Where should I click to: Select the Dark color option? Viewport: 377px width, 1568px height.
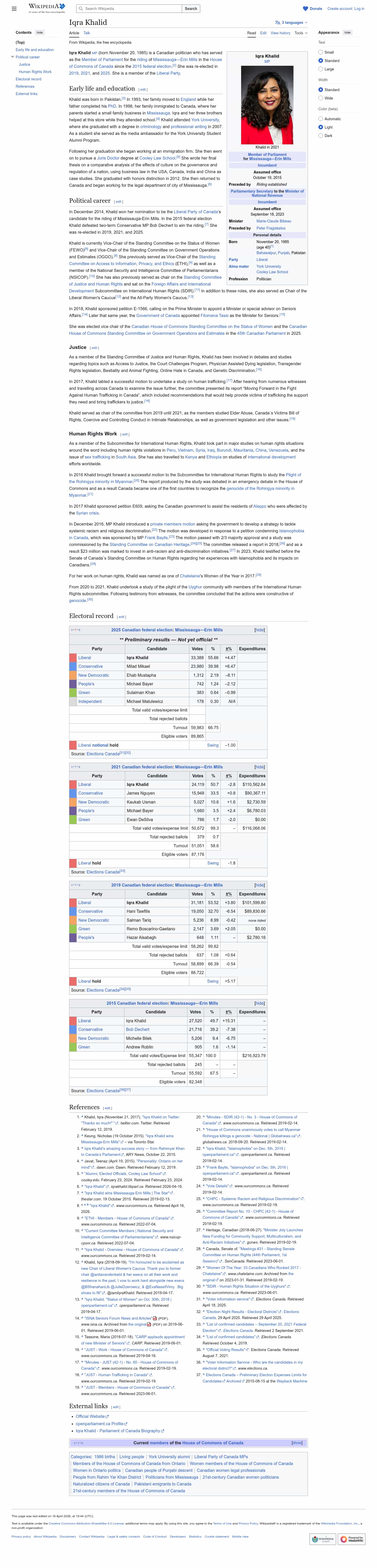320,136
